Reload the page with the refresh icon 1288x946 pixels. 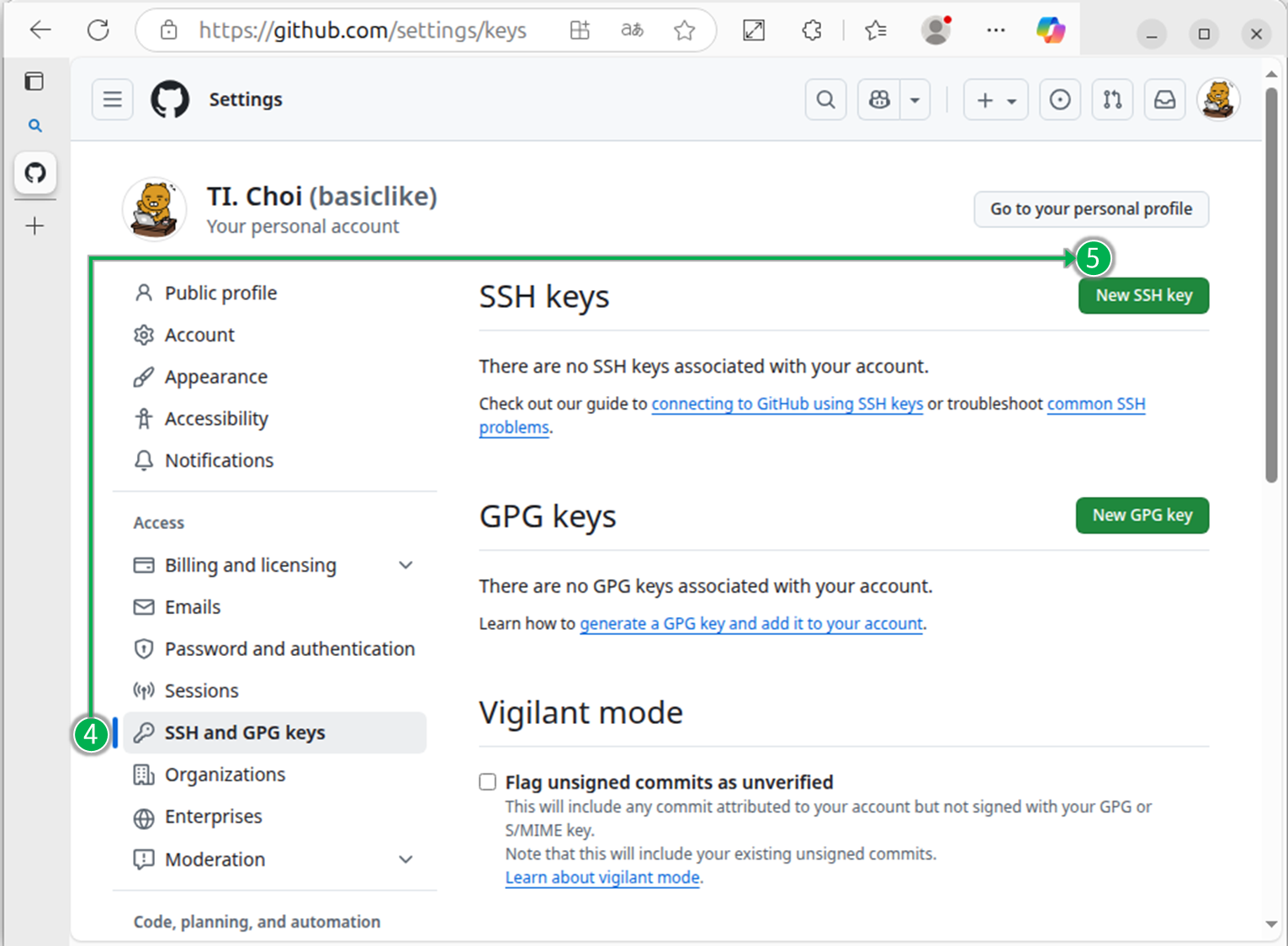[x=98, y=30]
